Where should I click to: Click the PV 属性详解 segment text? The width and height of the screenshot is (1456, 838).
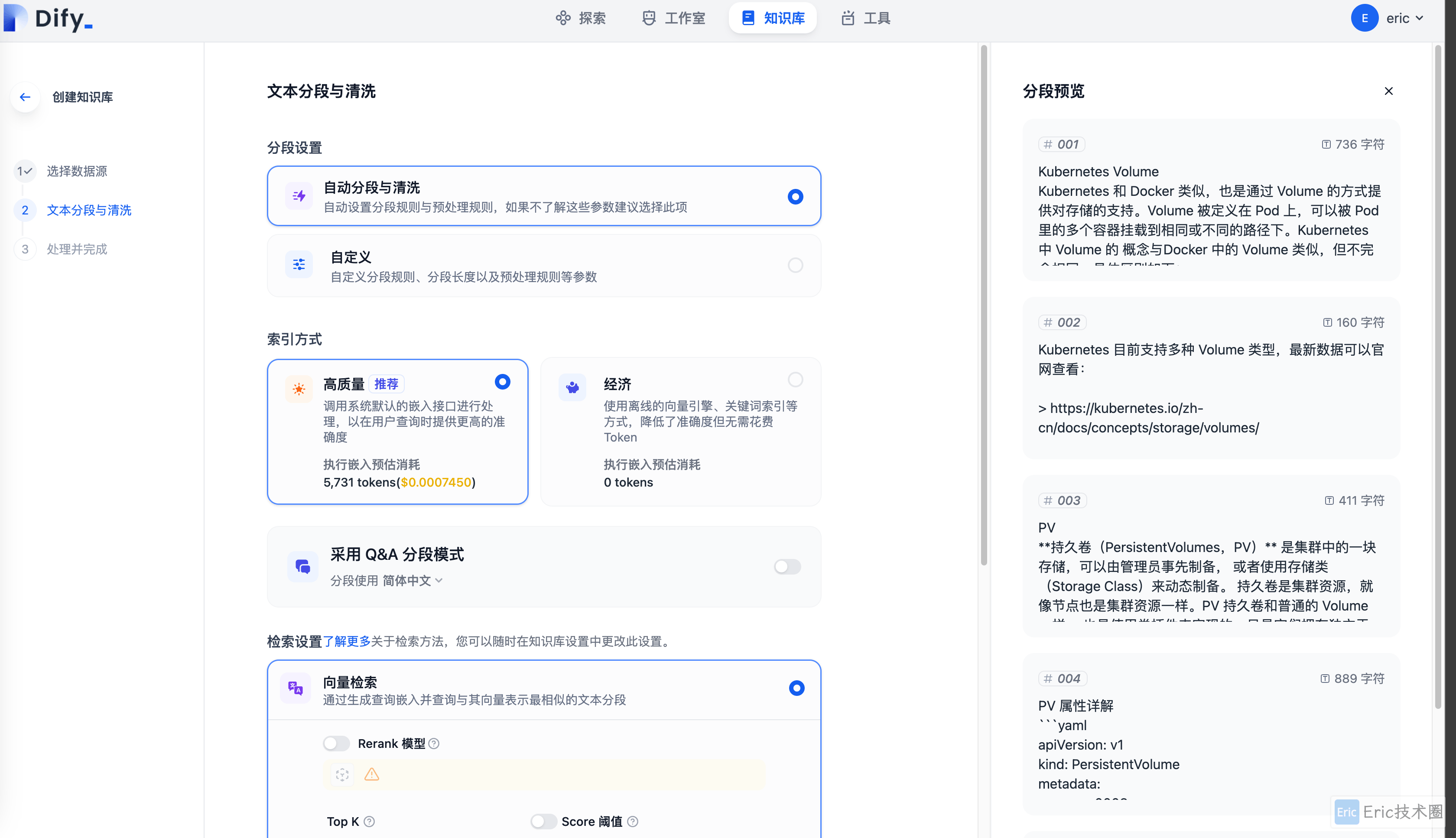pos(1076,706)
